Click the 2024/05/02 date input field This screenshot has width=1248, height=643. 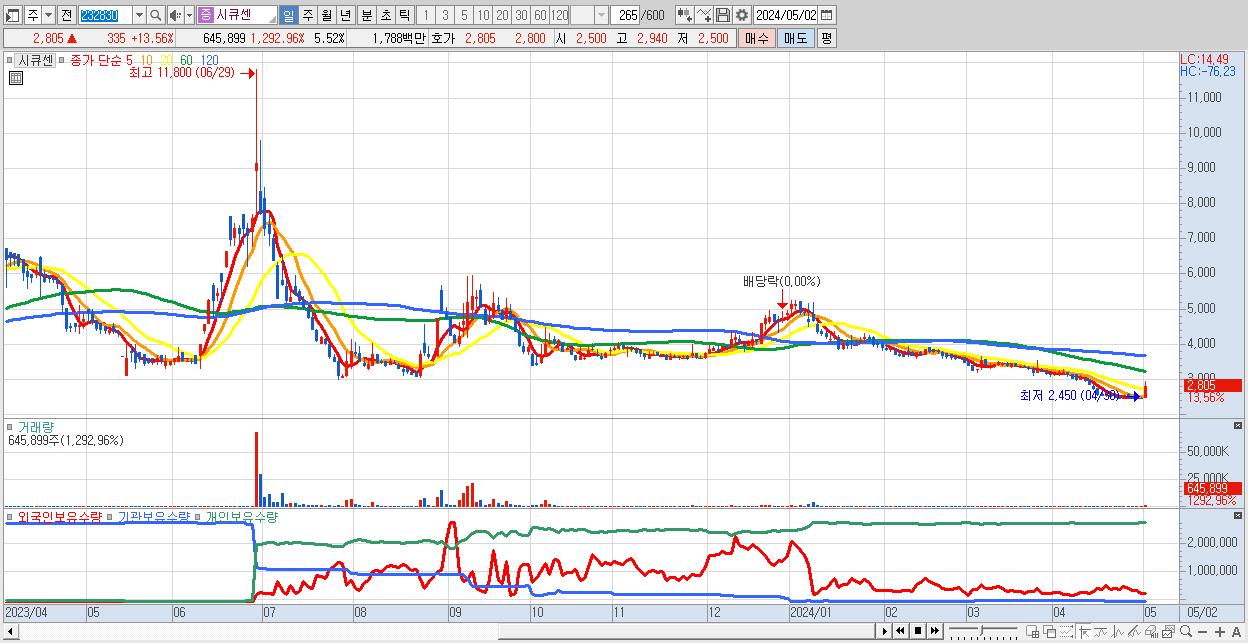(x=786, y=15)
